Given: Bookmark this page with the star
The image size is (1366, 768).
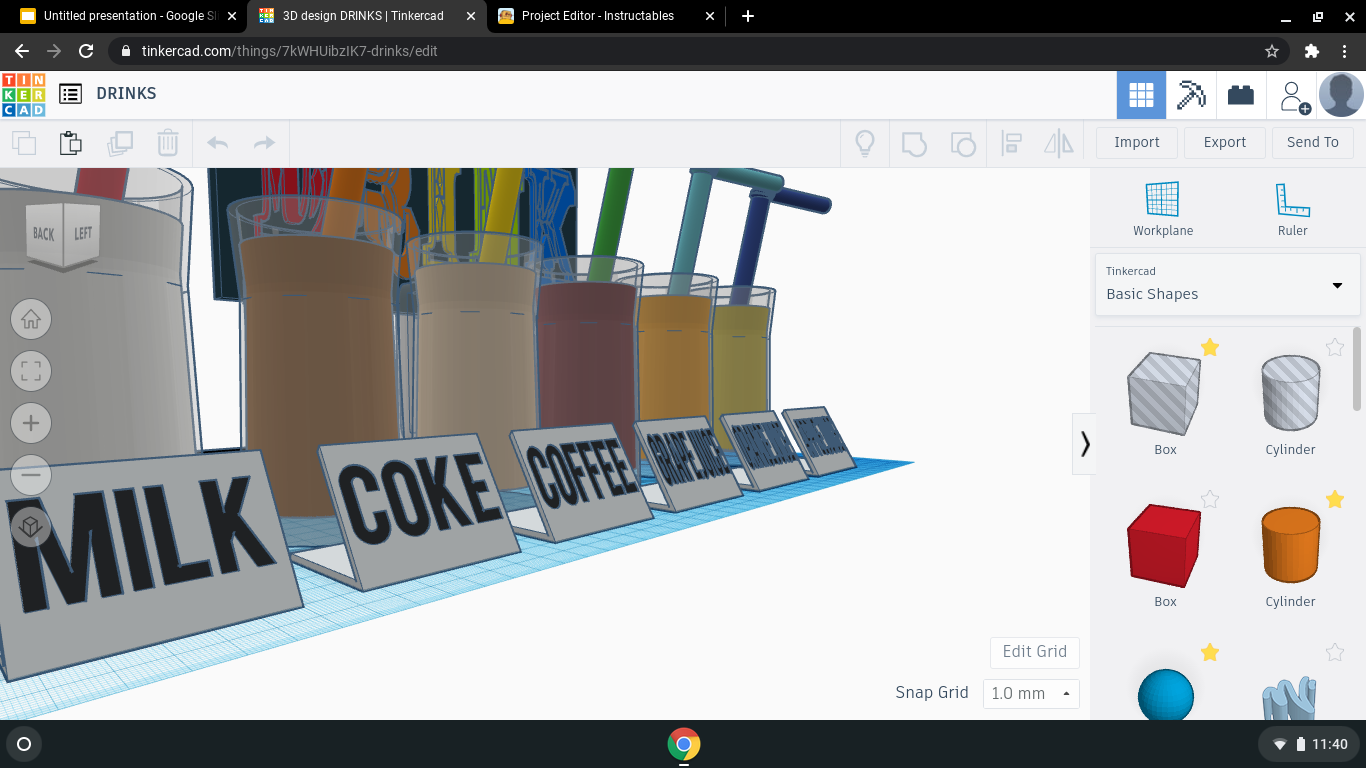Looking at the screenshot, I should coord(1272,51).
